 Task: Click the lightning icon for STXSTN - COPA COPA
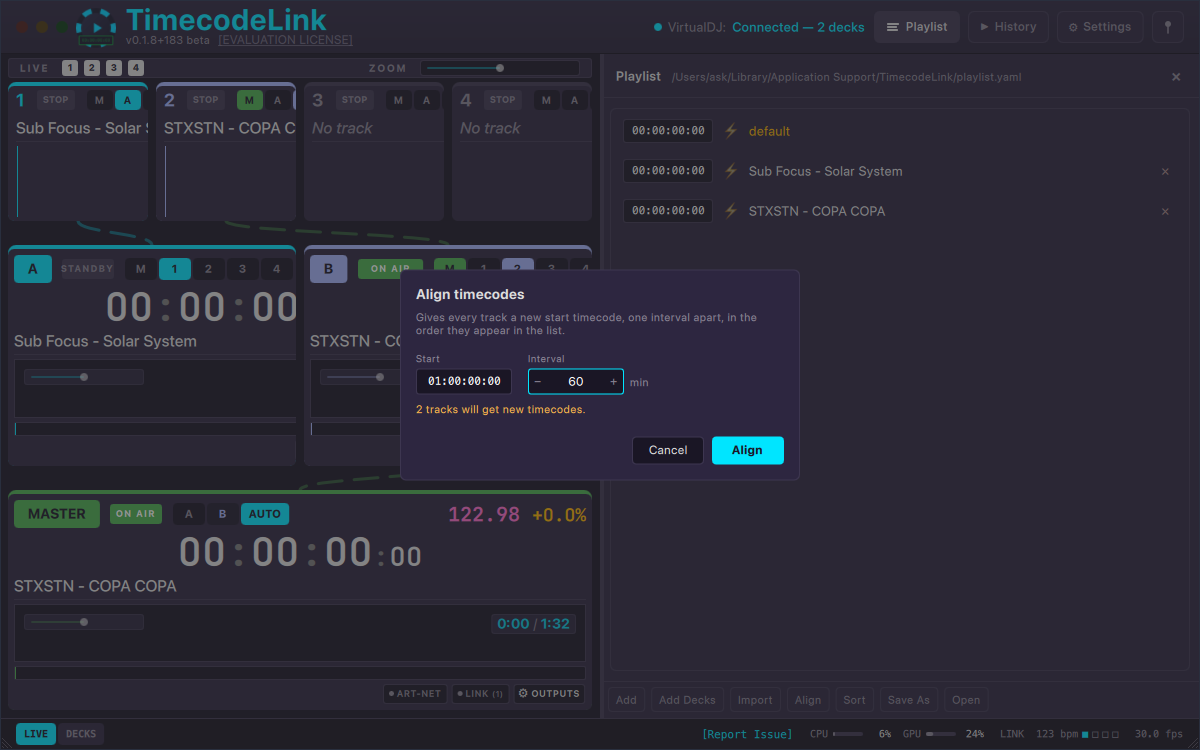pyautogui.click(x=731, y=211)
